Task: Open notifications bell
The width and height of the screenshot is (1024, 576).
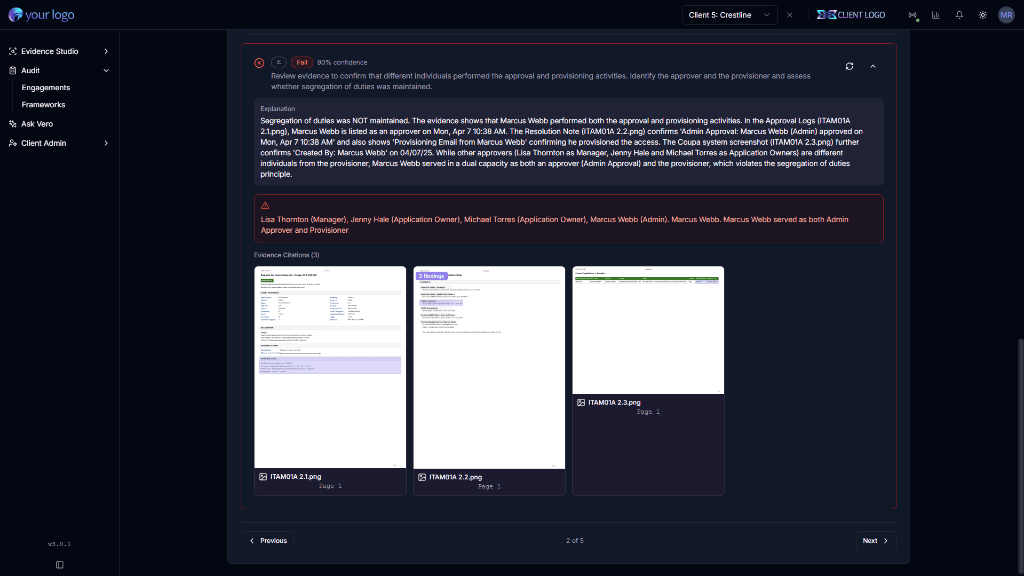Action: (x=959, y=15)
